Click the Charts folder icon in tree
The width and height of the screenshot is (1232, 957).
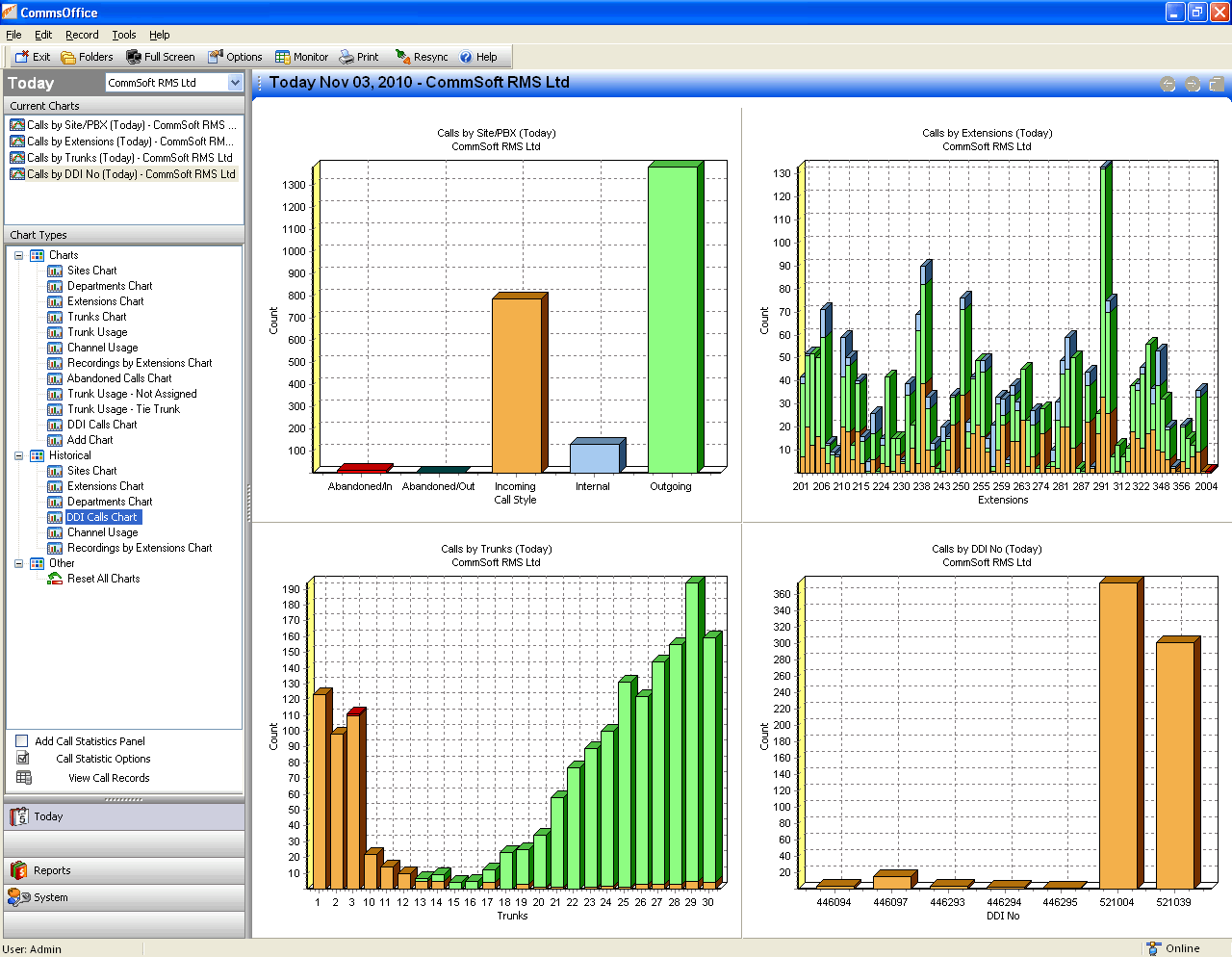(x=37, y=255)
